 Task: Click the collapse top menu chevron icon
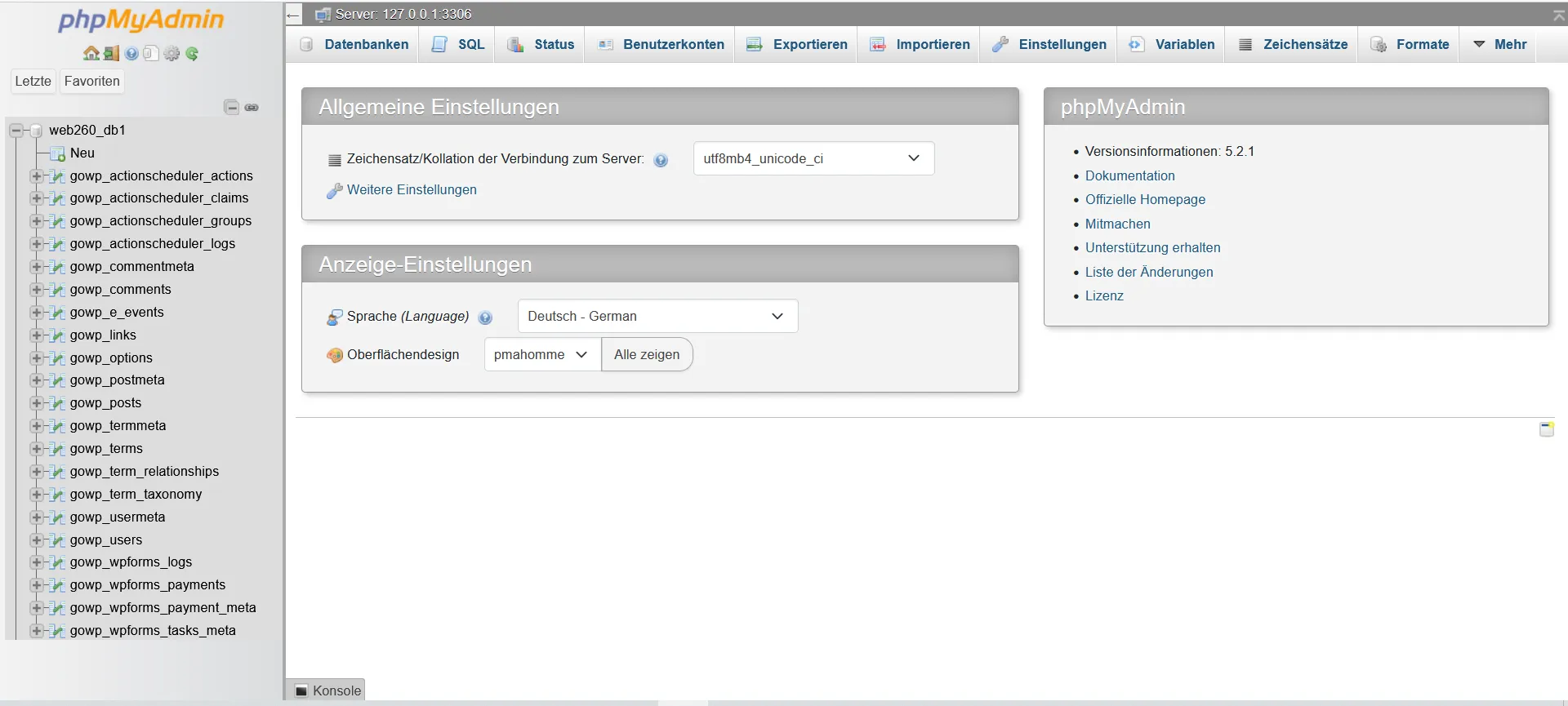1558,15
